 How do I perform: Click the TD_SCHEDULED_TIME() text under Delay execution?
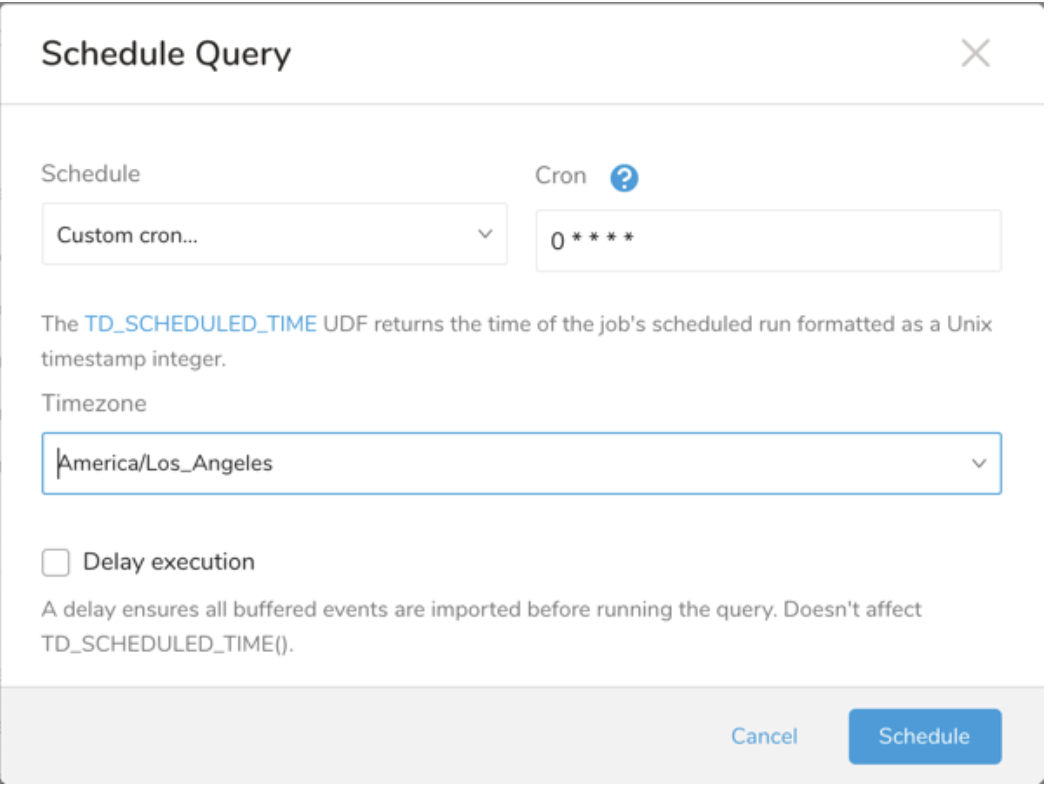click(168, 644)
